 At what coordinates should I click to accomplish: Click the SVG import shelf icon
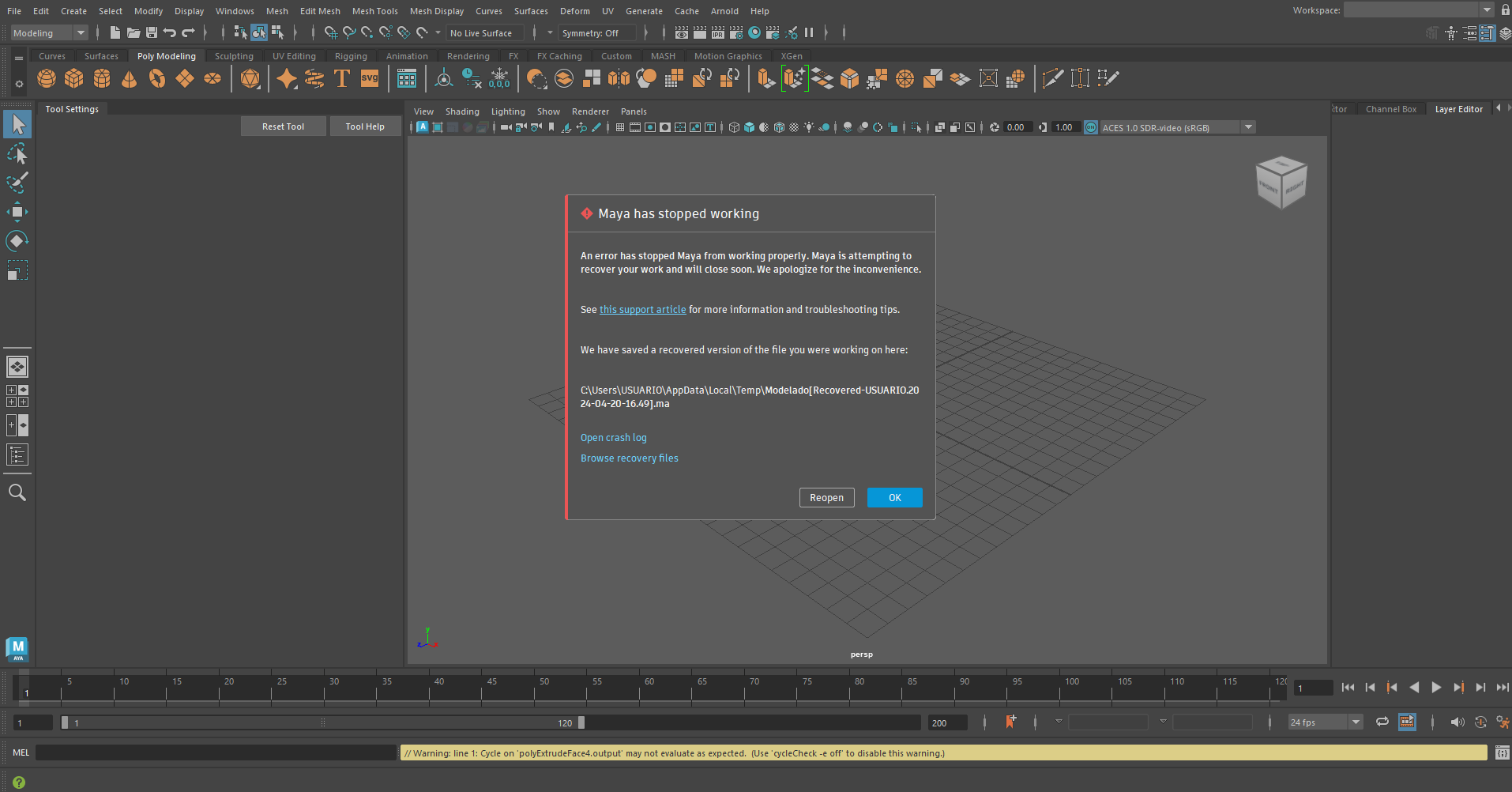[x=370, y=78]
